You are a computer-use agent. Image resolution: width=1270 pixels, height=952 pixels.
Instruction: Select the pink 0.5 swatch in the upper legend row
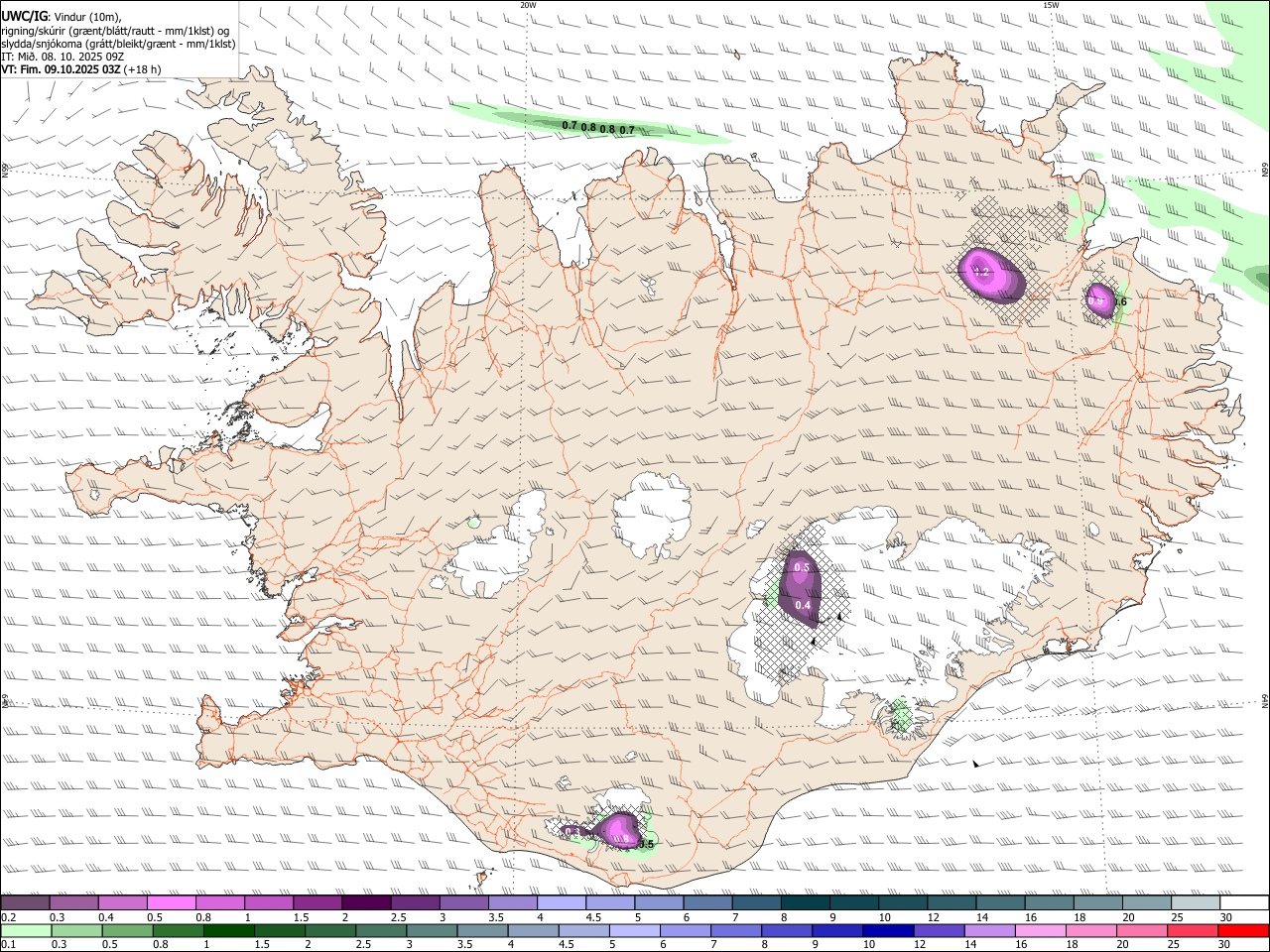point(171,903)
